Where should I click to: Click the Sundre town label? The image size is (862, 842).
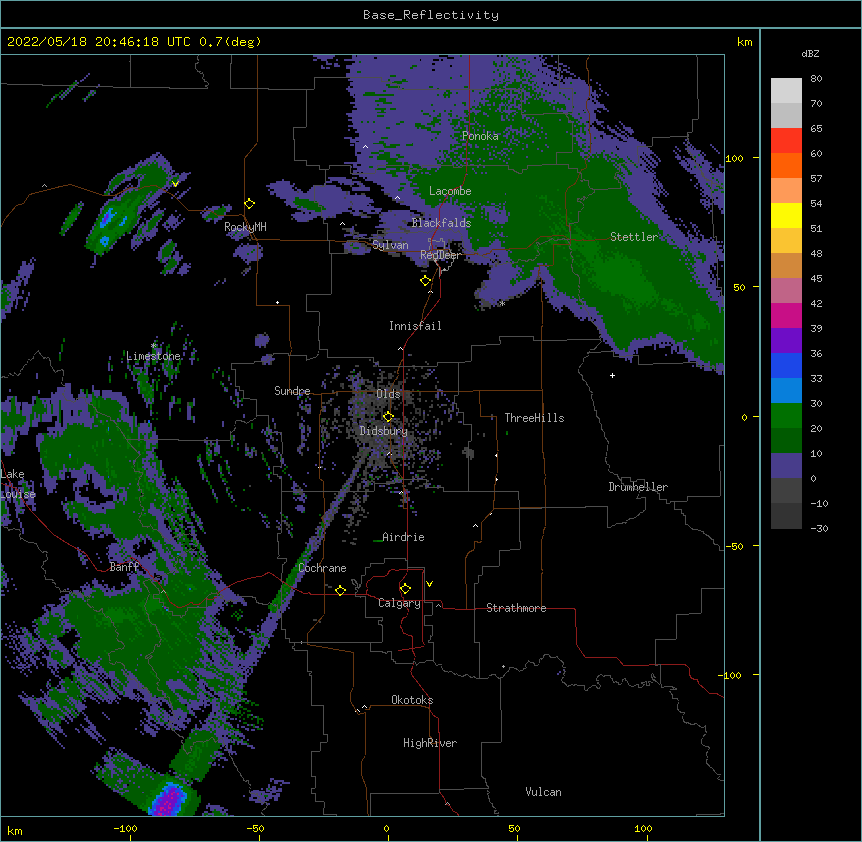point(292,391)
